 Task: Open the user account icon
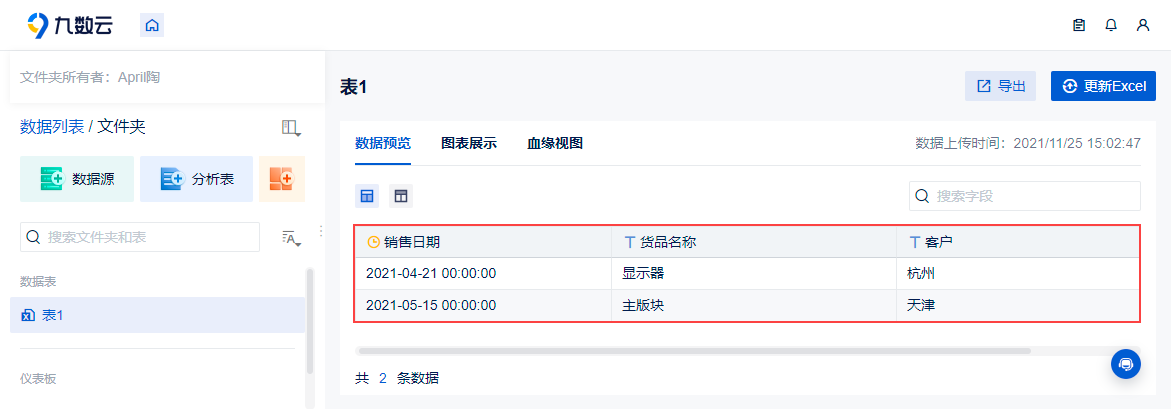tap(1143, 26)
